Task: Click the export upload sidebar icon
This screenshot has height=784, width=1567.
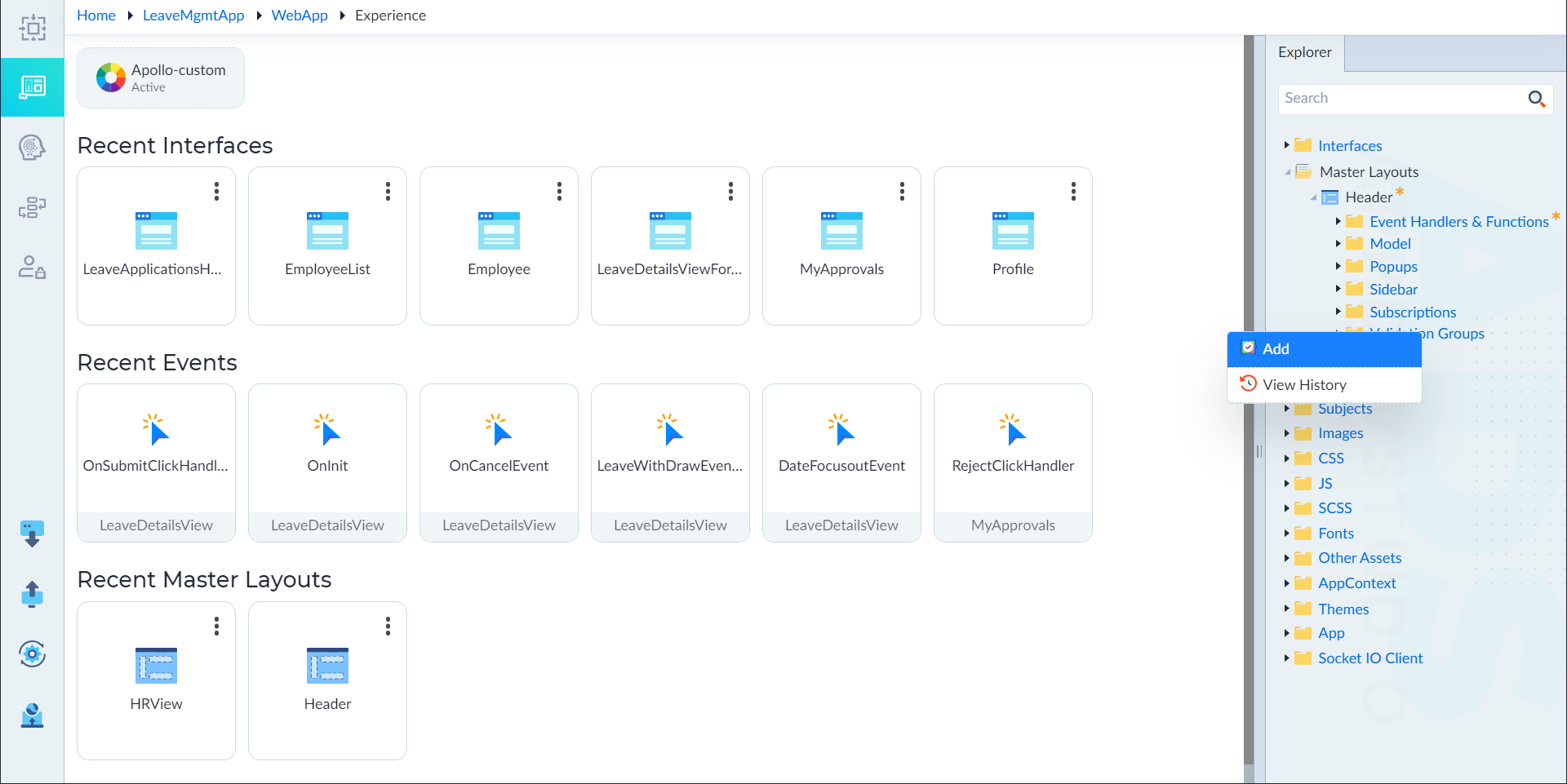Action: 33,595
